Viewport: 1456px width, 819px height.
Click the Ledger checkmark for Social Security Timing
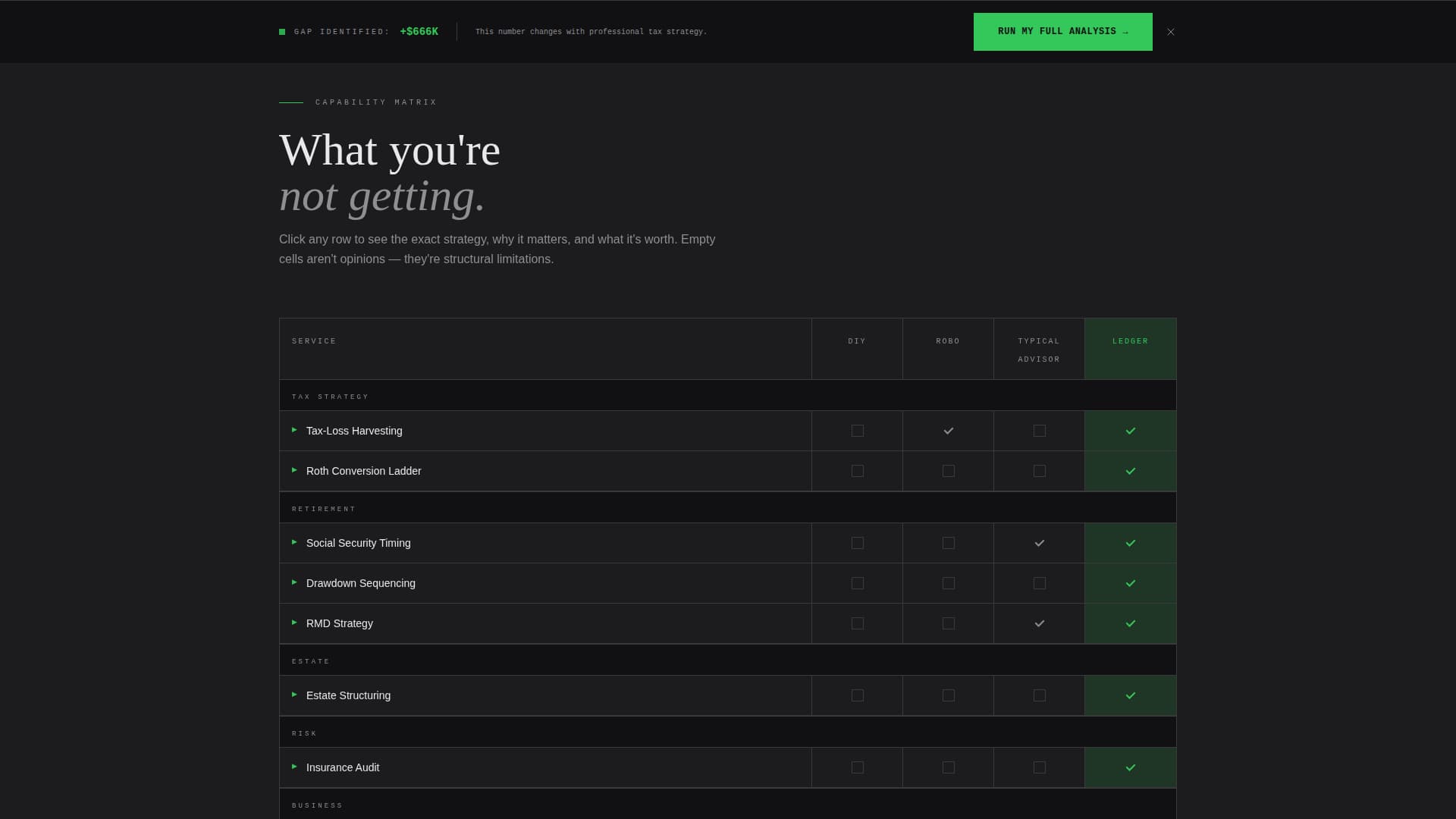coord(1130,543)
